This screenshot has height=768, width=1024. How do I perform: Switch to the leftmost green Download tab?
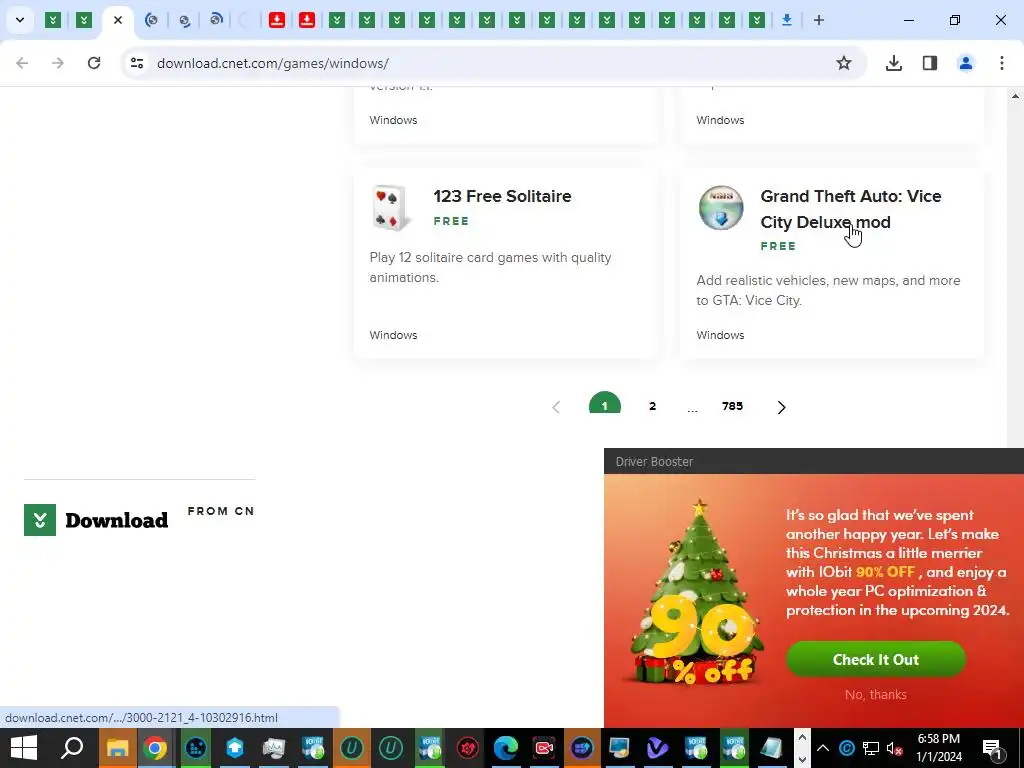click(53, 20)
